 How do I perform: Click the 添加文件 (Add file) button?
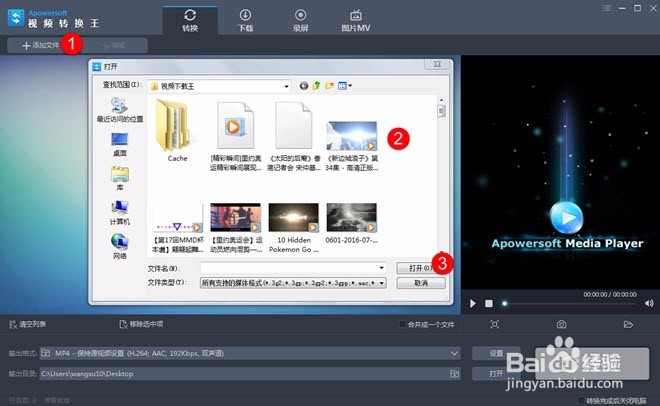[41, 45]
